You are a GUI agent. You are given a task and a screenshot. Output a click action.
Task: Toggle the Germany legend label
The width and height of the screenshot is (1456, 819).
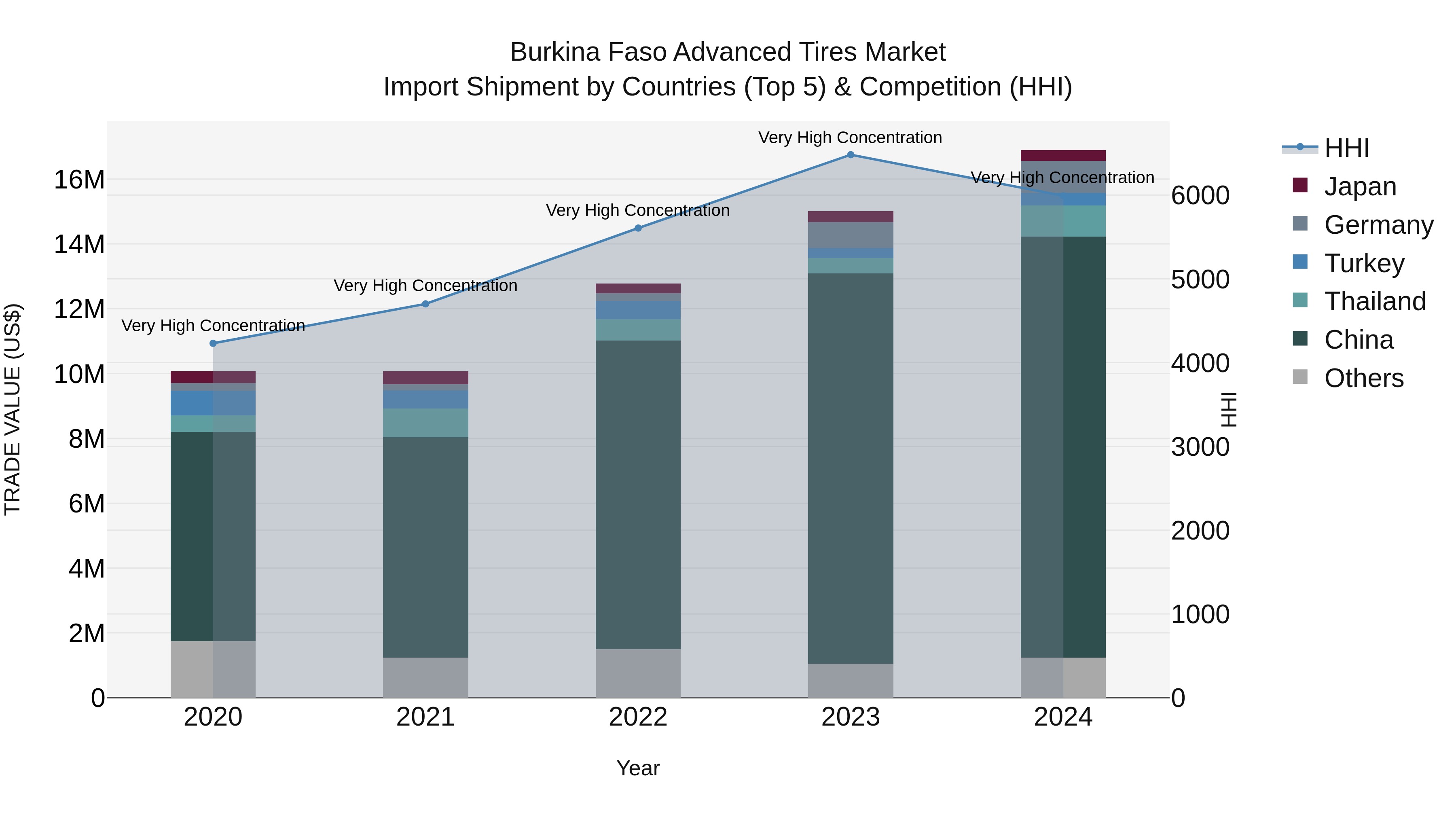[x=1379, y=225]
